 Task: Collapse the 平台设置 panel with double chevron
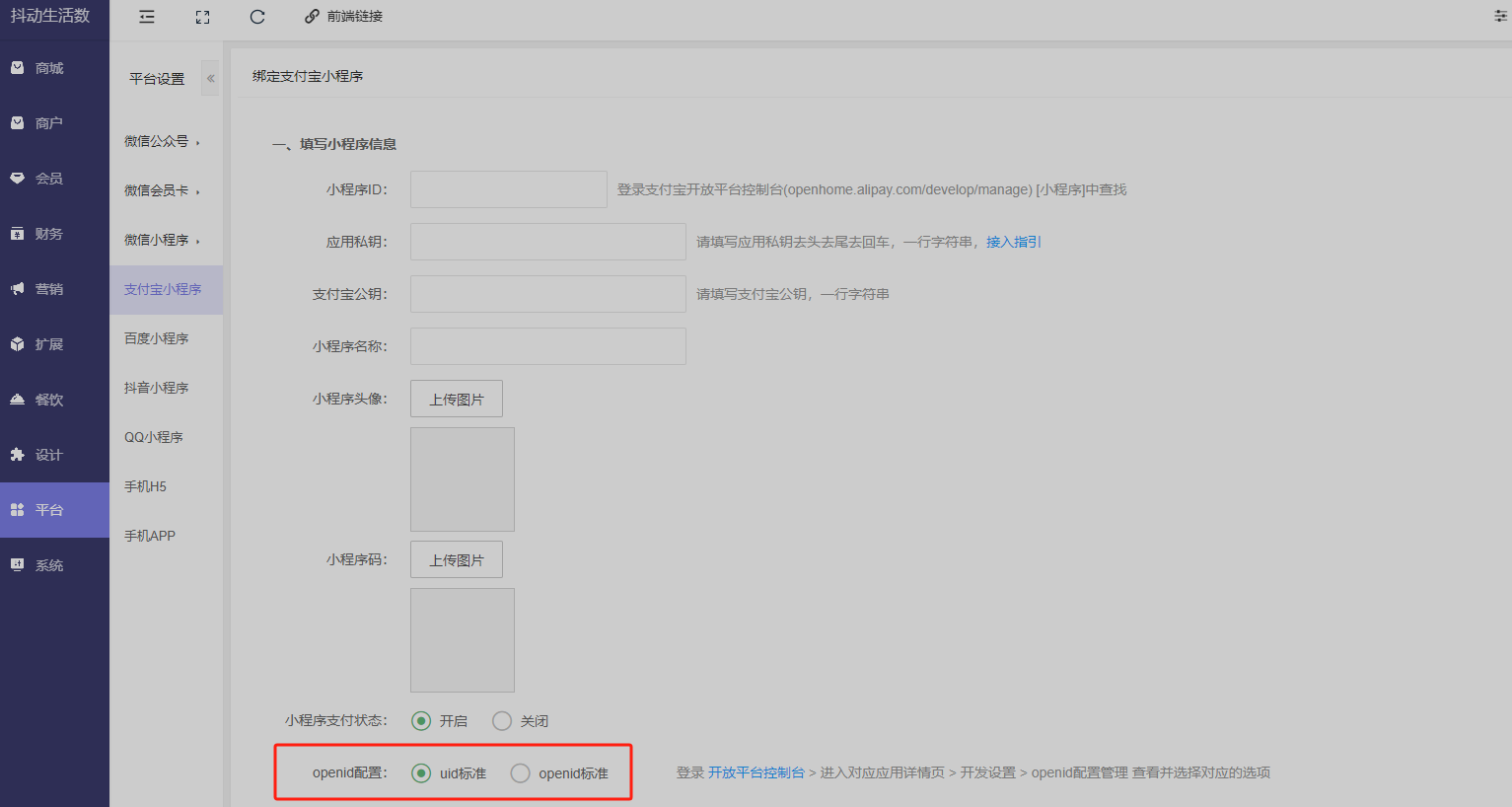[x=210, y=78]
